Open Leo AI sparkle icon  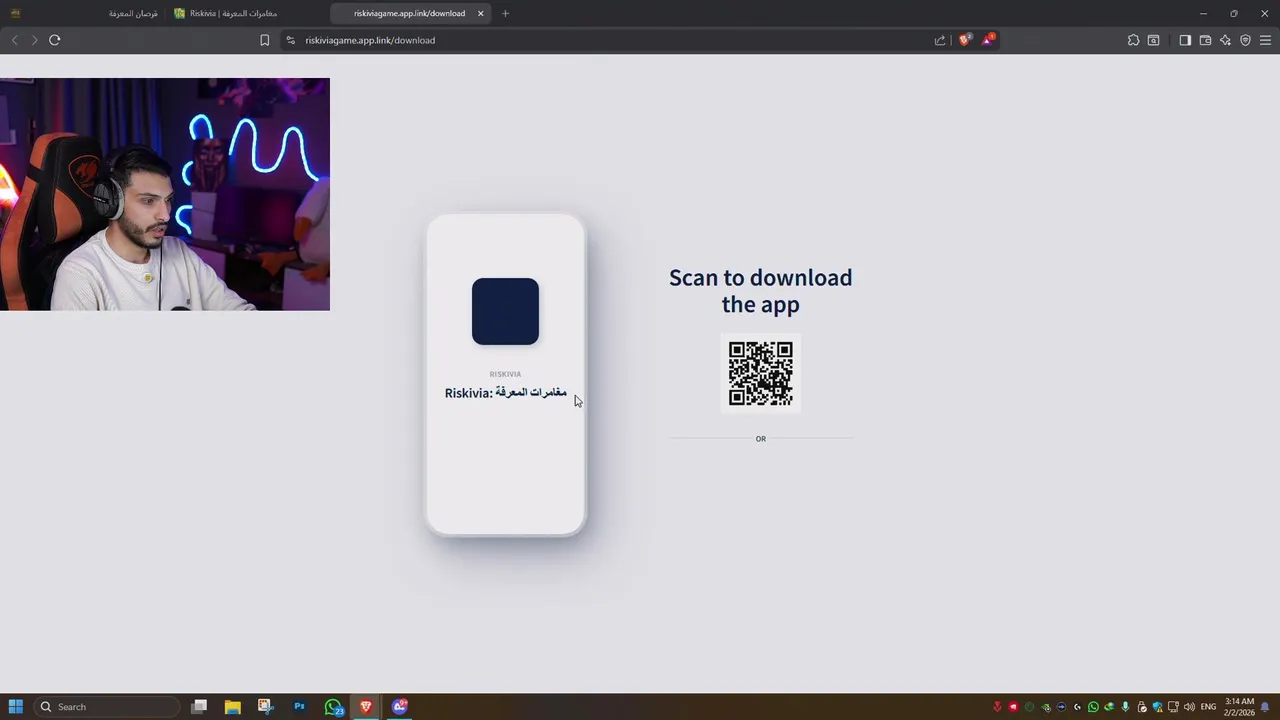1225,40
